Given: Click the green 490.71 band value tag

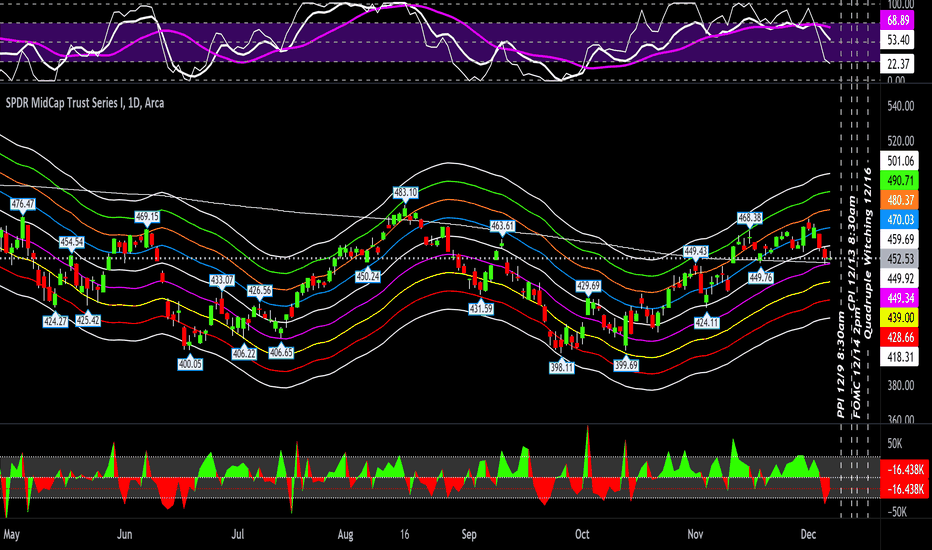Looking at the screenshot, I should [x=900, y=180].
